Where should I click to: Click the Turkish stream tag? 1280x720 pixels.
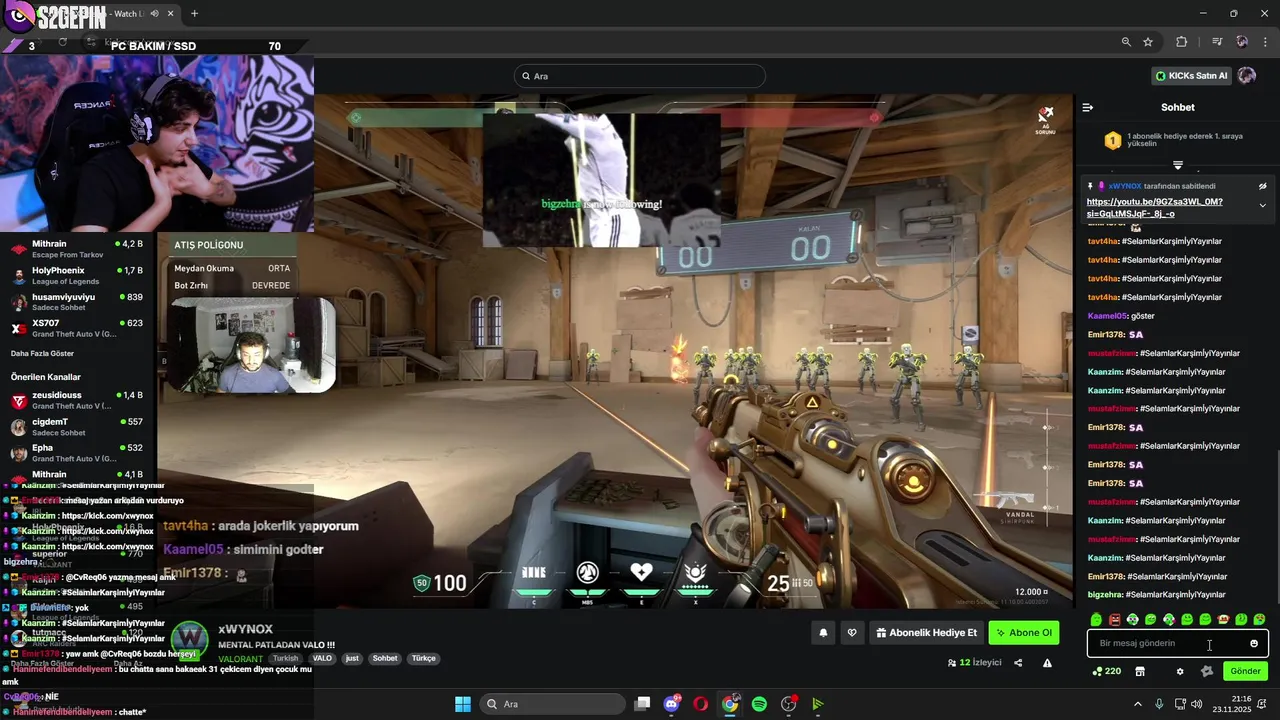[286, 659]
